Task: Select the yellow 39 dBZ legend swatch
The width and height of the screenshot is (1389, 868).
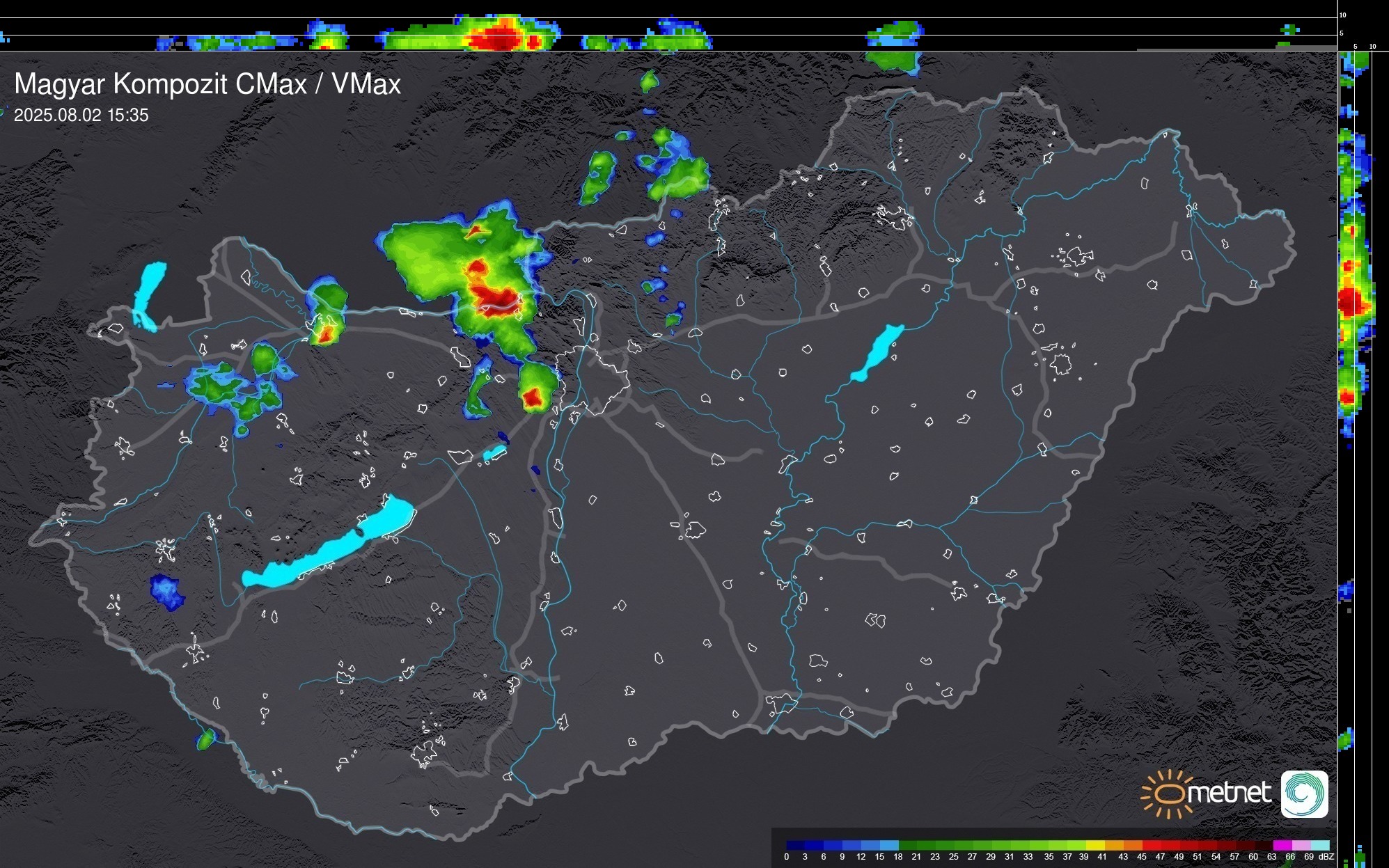Action: click(x=1095, y=845)
